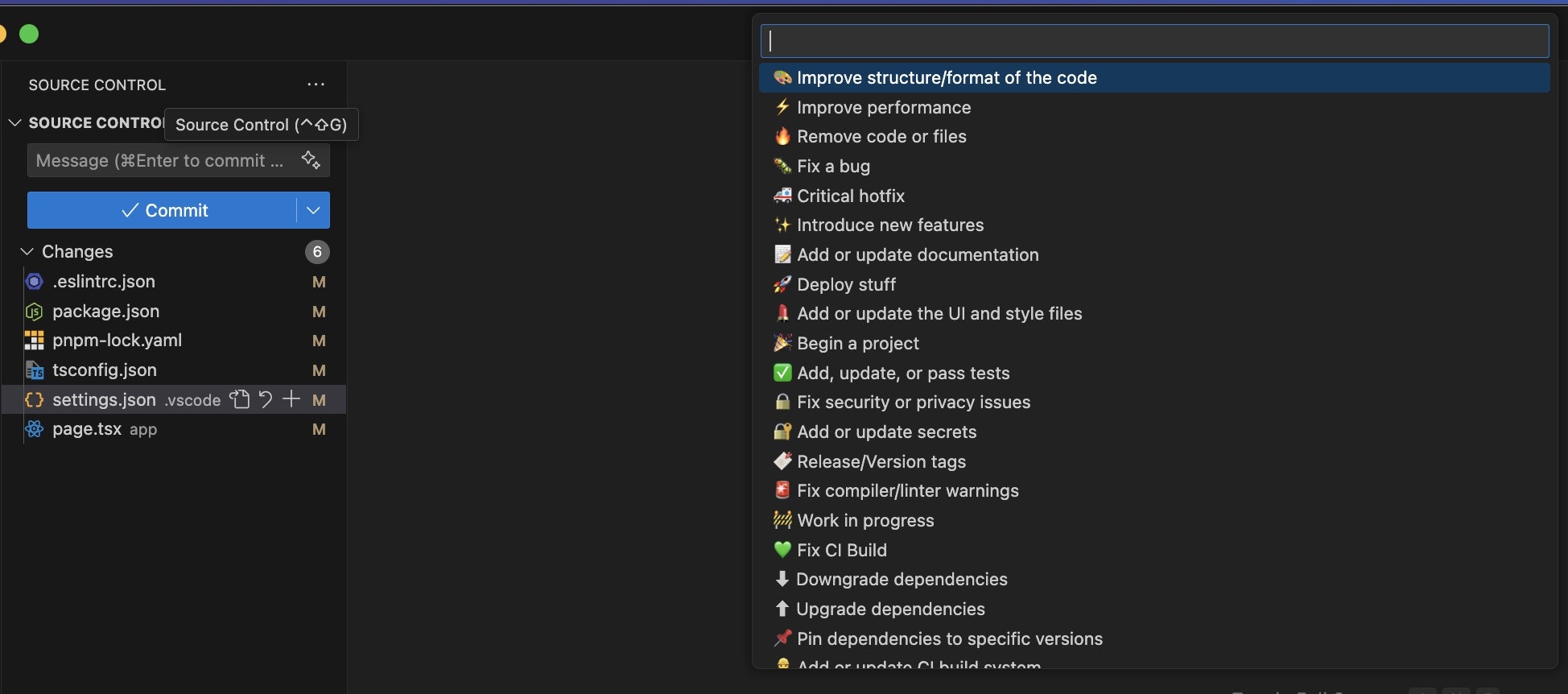Image resolution: width=1568 pixels, height=694 pixels.
Task: Open file icon for settings.json
Action: (x=240, y=399)
